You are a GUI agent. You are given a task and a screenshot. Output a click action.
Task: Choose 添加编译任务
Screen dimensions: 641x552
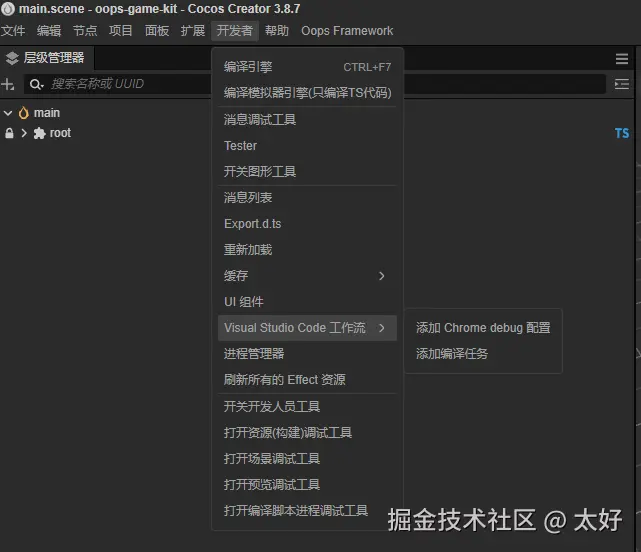[483, 354]
